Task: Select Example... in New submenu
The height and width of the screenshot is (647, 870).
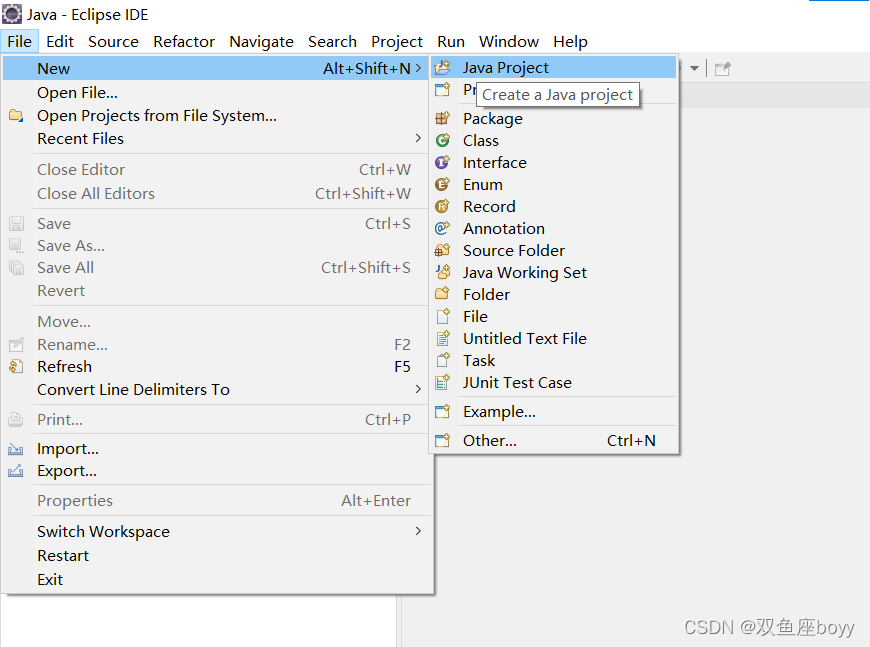Action: point(554,411)
